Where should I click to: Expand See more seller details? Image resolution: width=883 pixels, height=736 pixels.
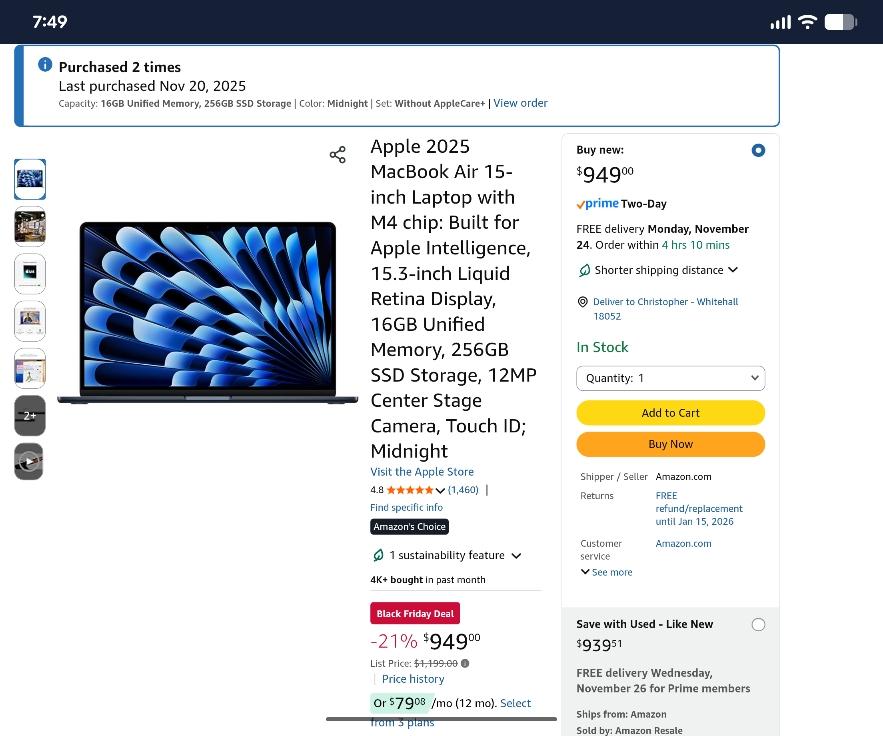(x=607, y=572)
